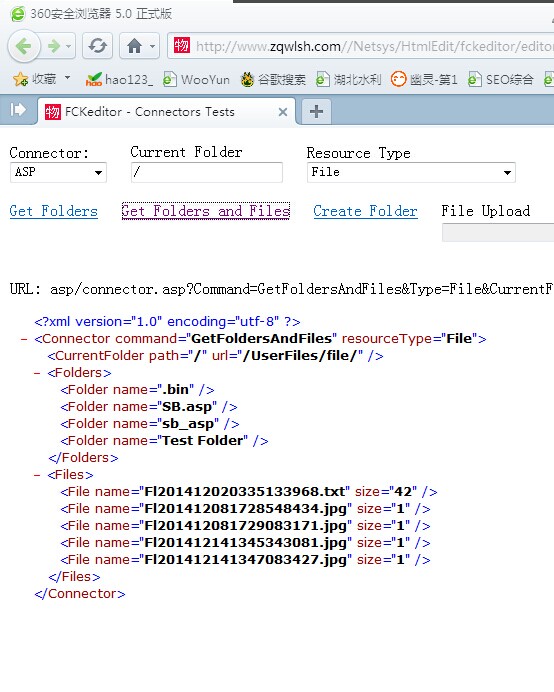Collapse the Files XML node
Image resolution: width=554 pixels, height=692 pixels.
tap(38, 475)
